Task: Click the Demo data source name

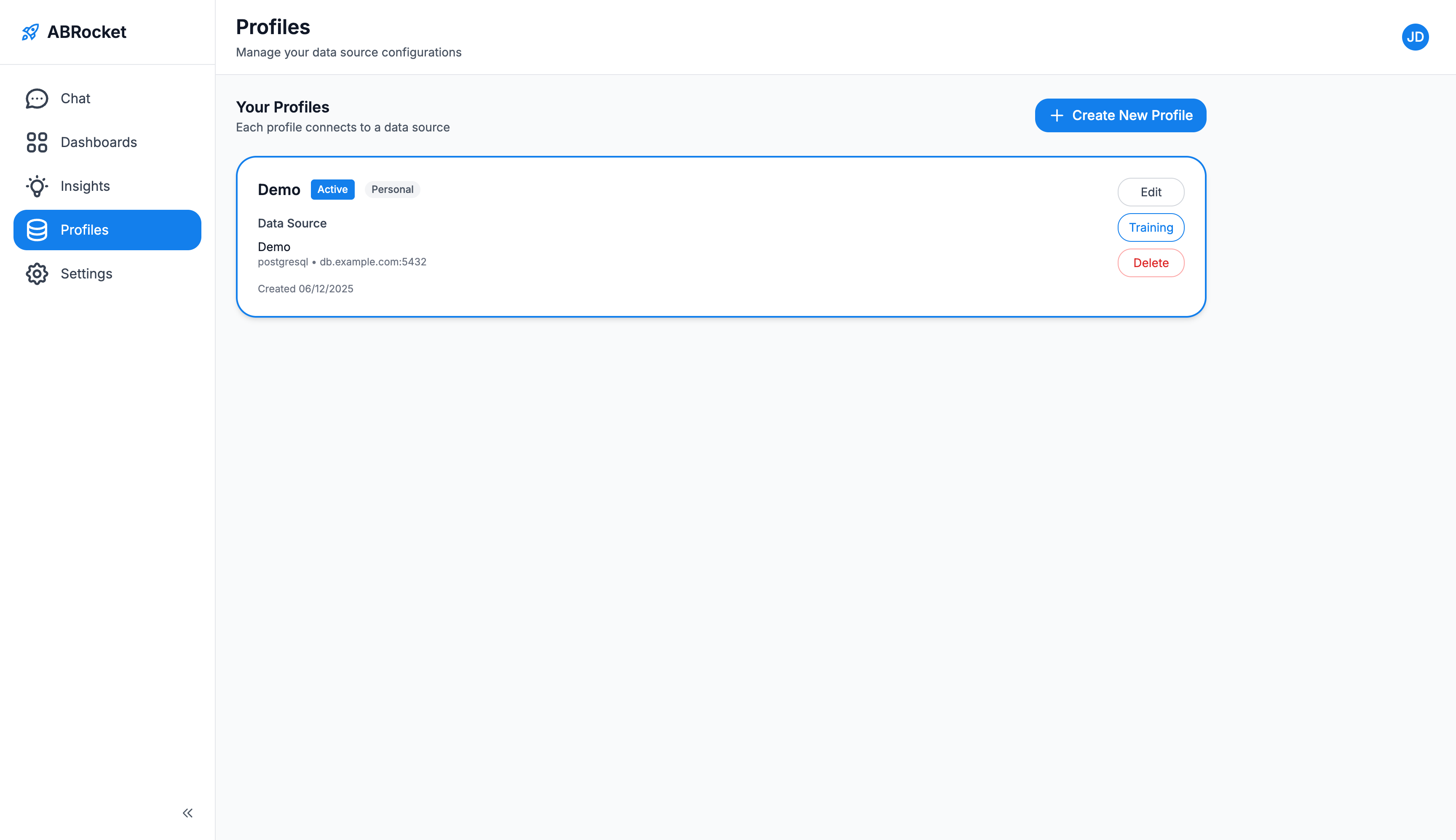Action: tap(274, 247)
